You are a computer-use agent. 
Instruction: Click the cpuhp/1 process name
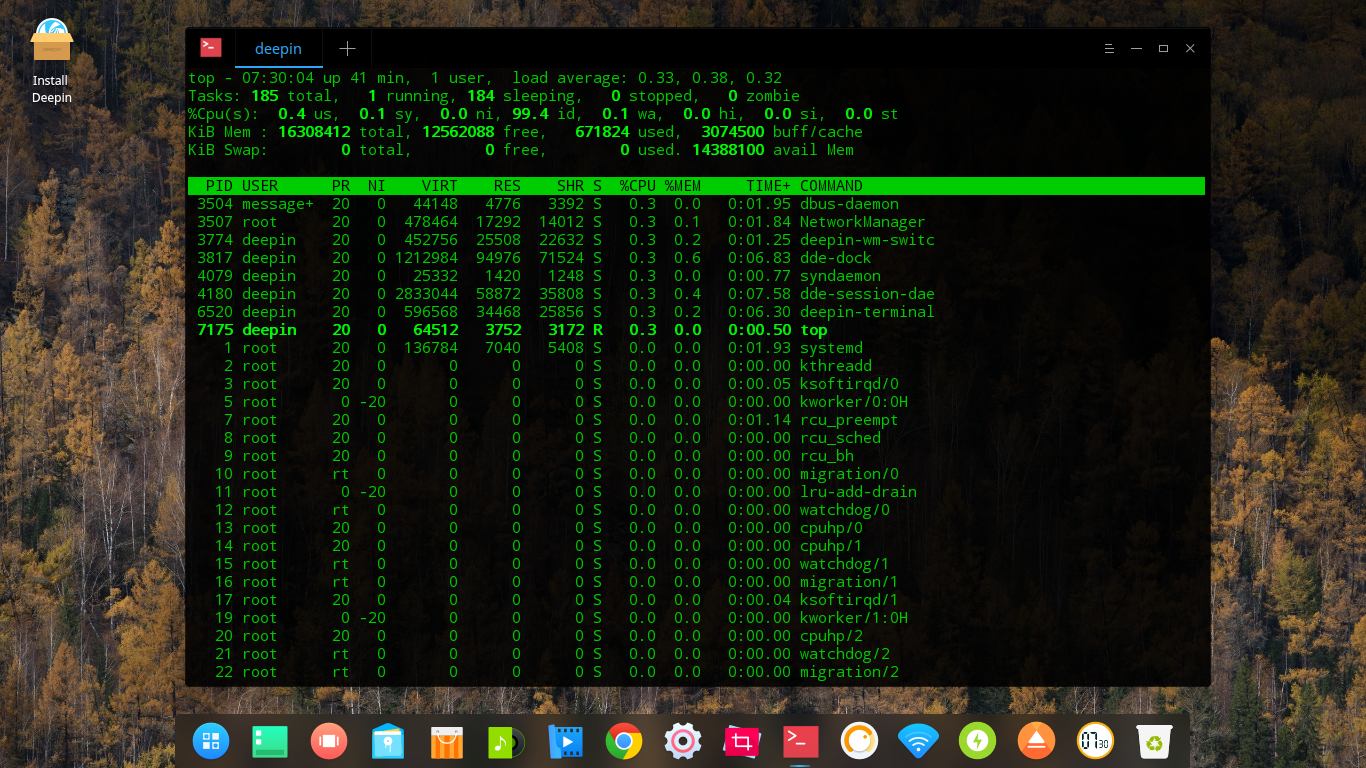(831, 546)
